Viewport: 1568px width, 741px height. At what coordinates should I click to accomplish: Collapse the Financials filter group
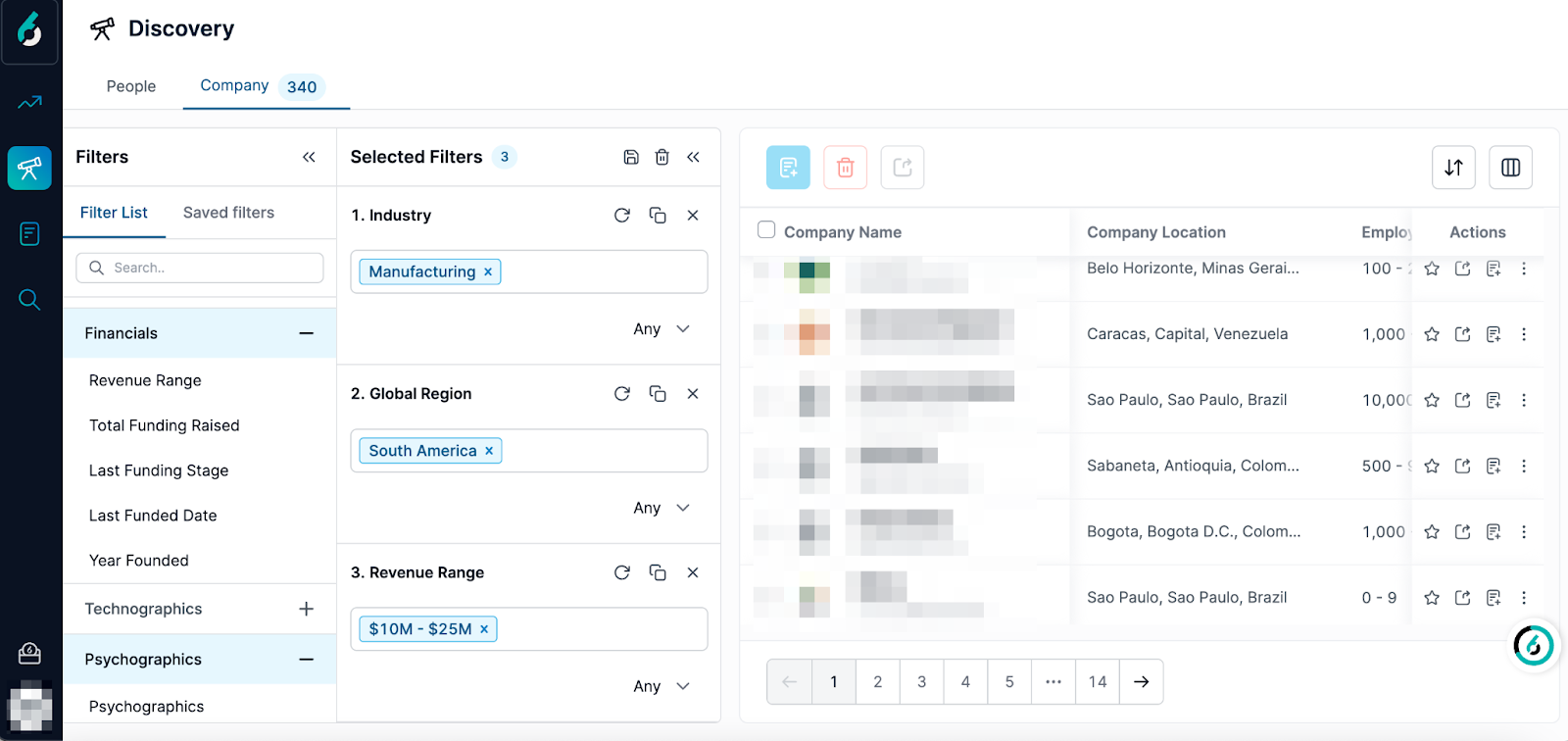click(306, 333)
